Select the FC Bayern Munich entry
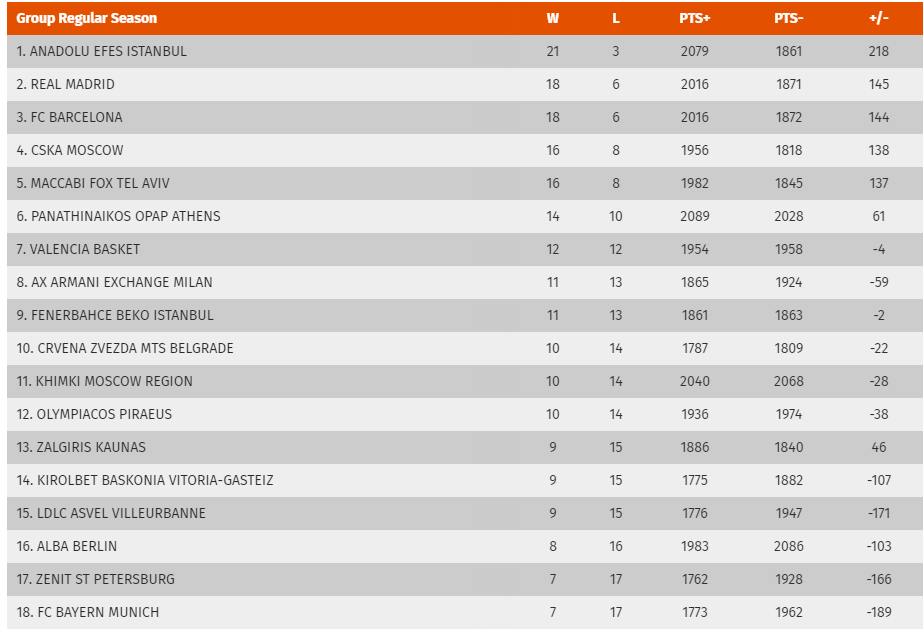The width and height of the screenshot is (924, 636). point(464,612)
